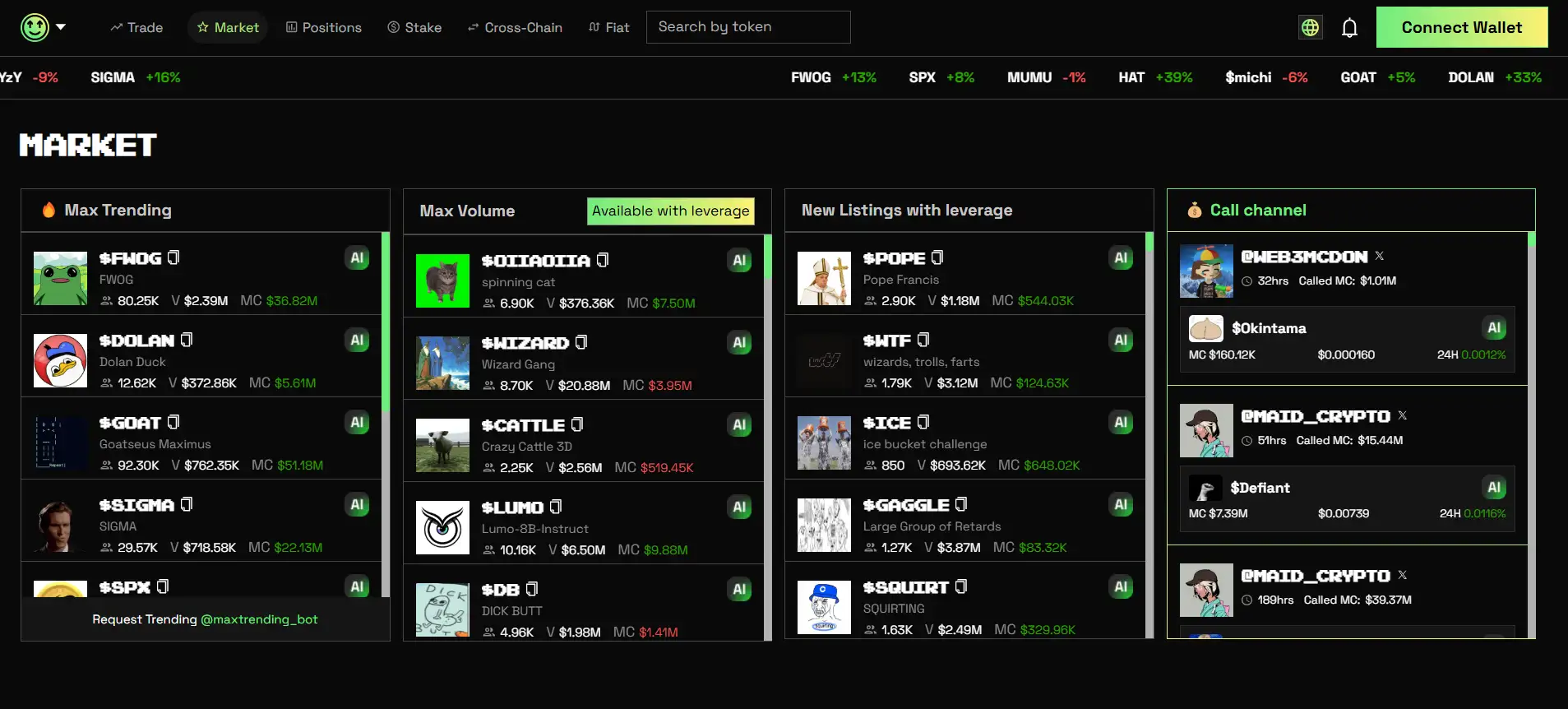Open the notifications bell
The image size is (1568, 709).
tap(1349, 27)
